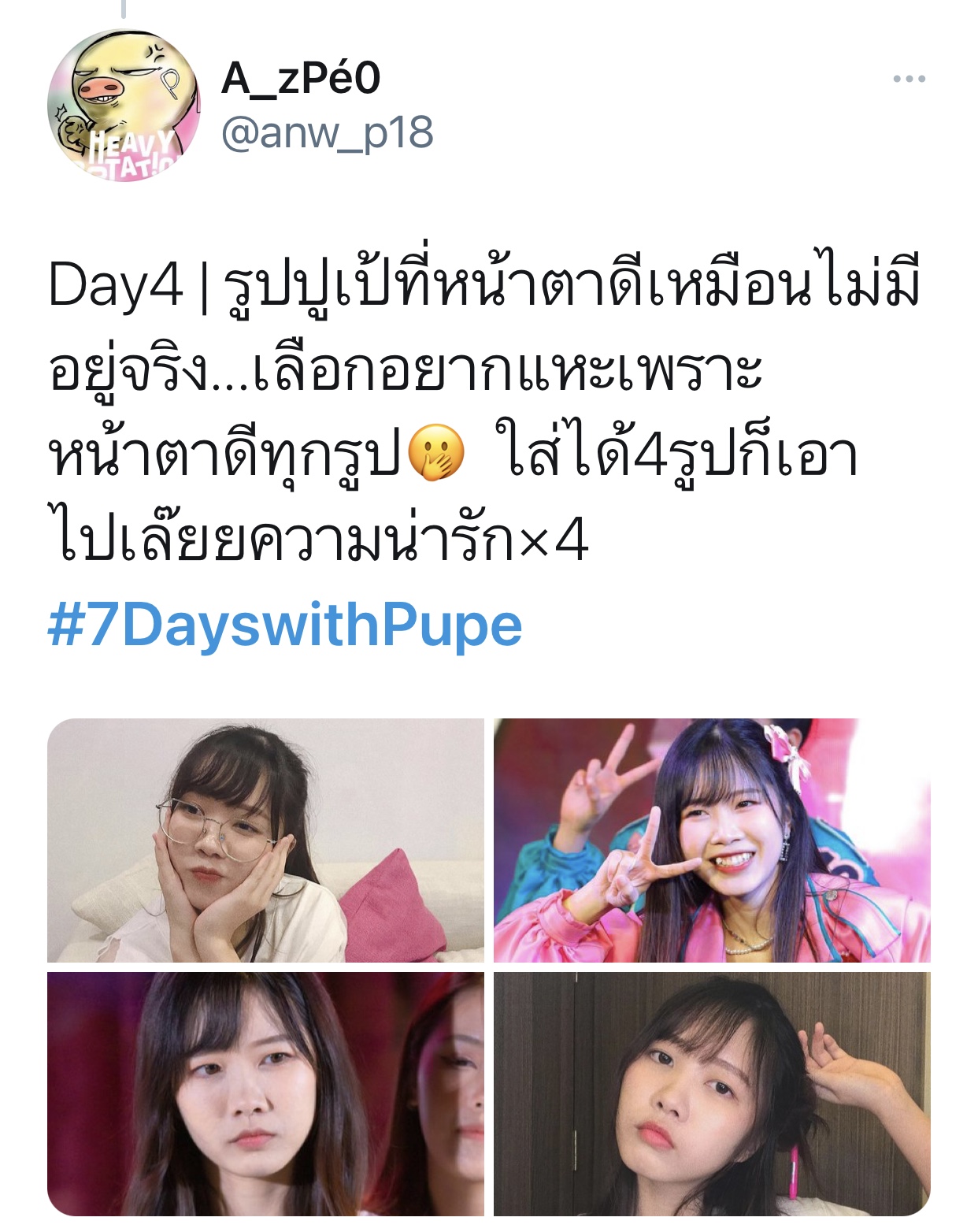The width and height of the screenshot is (978, 1232).
Task: Open the three-dot more options menu
Action: click(x=909, y=79)
